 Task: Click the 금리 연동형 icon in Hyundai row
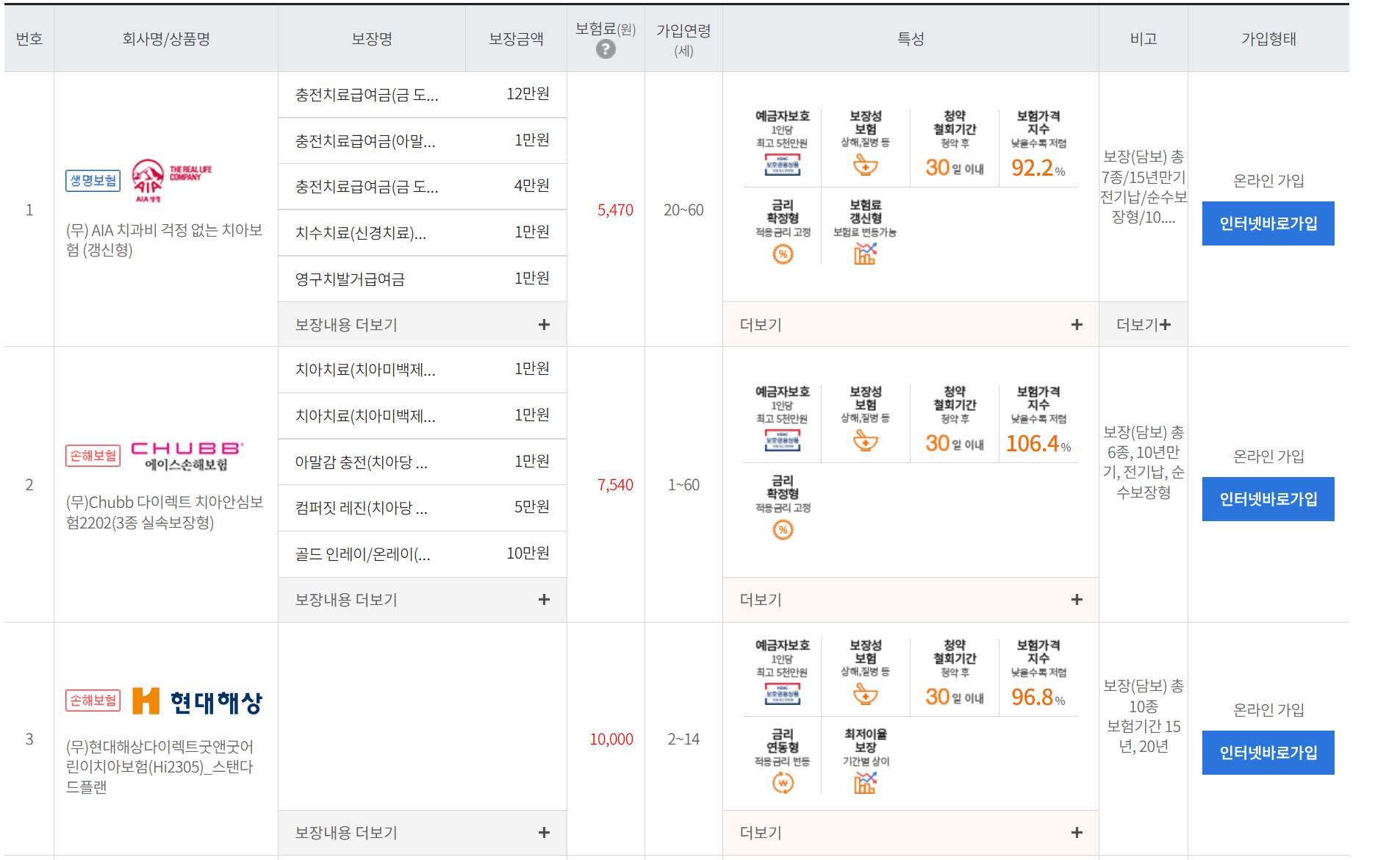tap(783, 784)
